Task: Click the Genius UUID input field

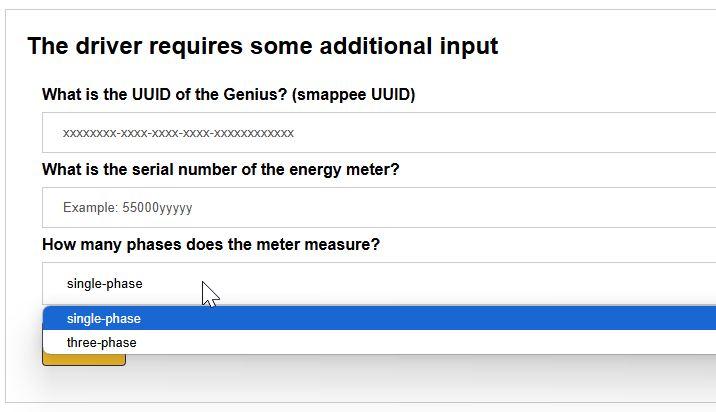Action: pyautogui.click(x=380, y=132)
